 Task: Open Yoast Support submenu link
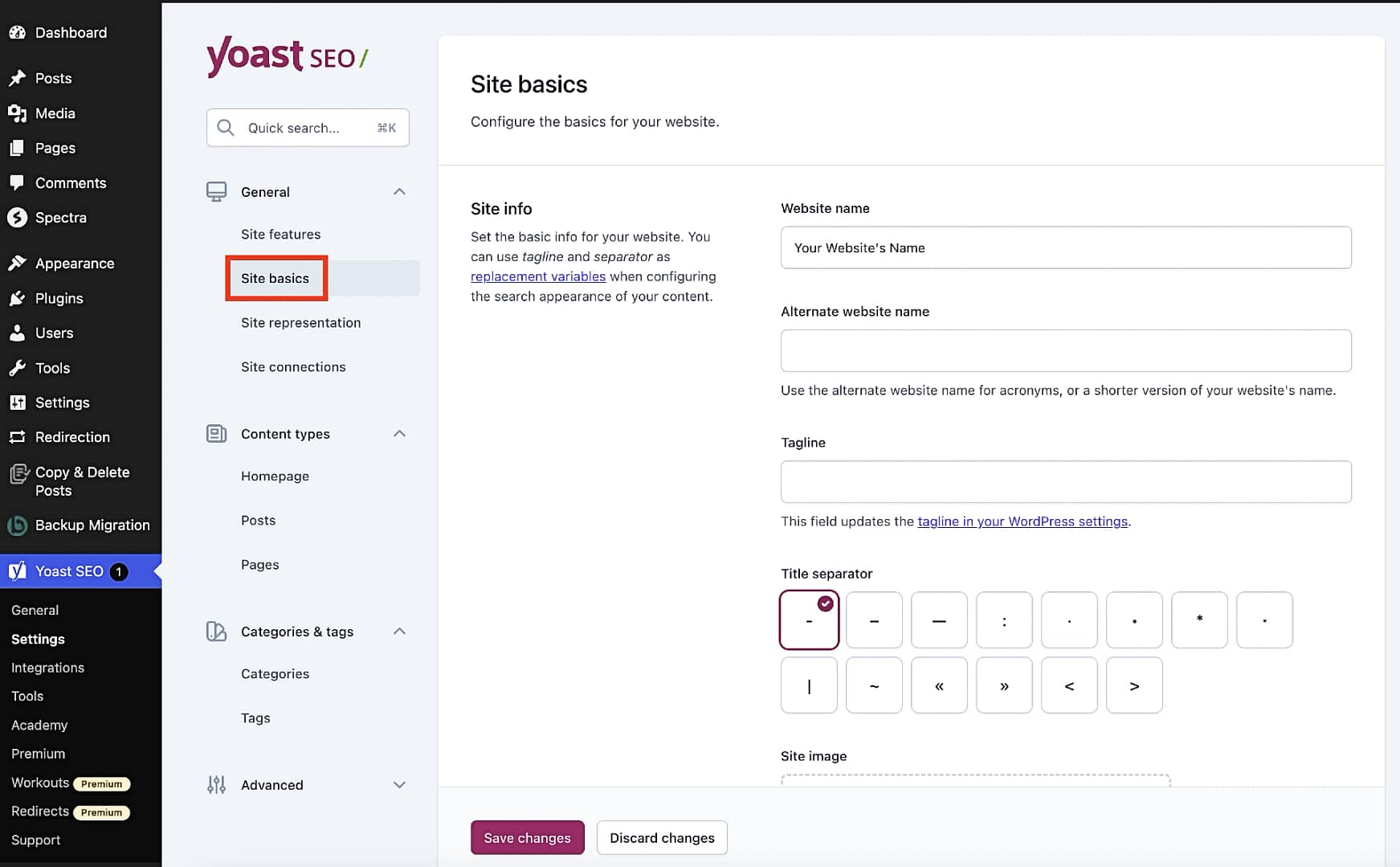36,840
